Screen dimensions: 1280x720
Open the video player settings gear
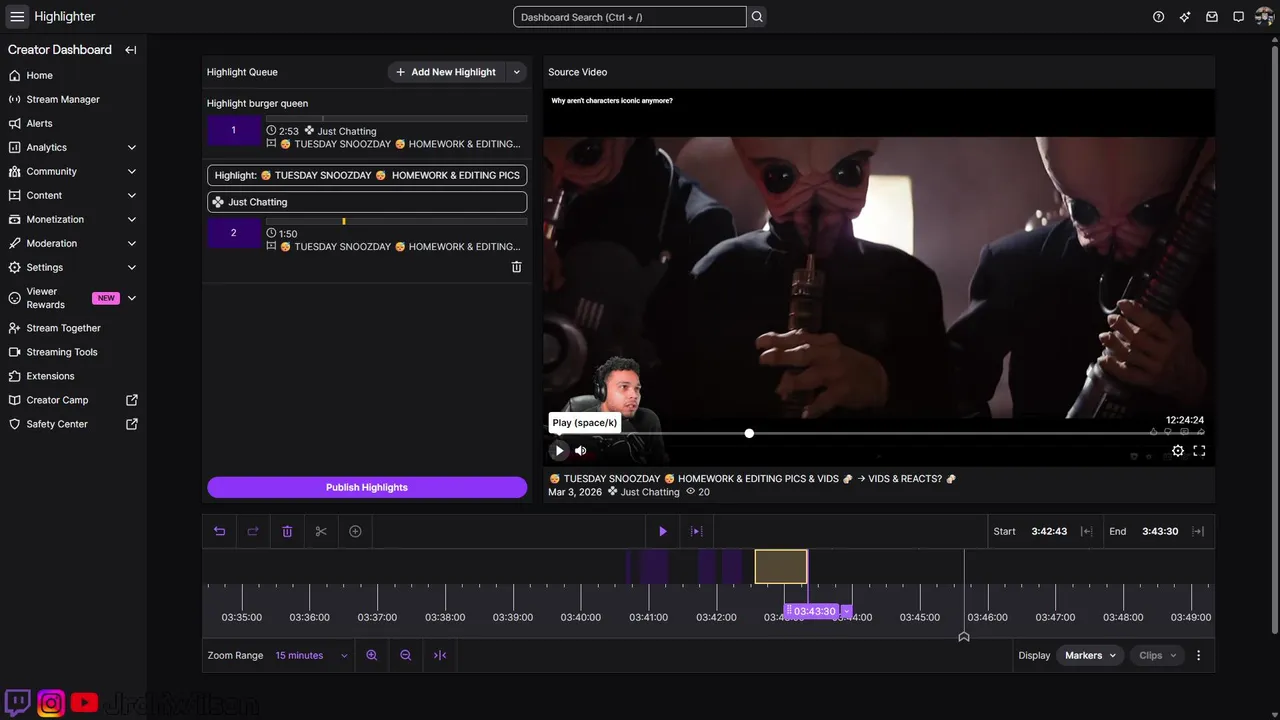(x=1178, y=451)
